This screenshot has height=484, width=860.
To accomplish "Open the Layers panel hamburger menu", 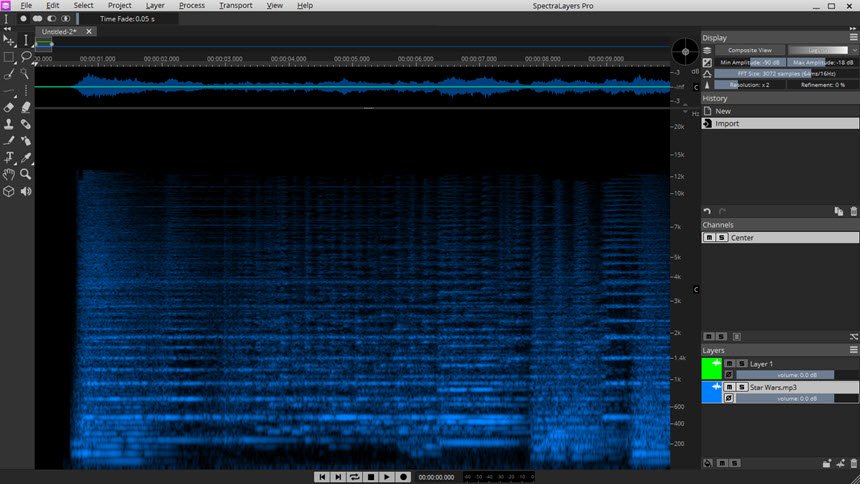I will pos(853,350).
